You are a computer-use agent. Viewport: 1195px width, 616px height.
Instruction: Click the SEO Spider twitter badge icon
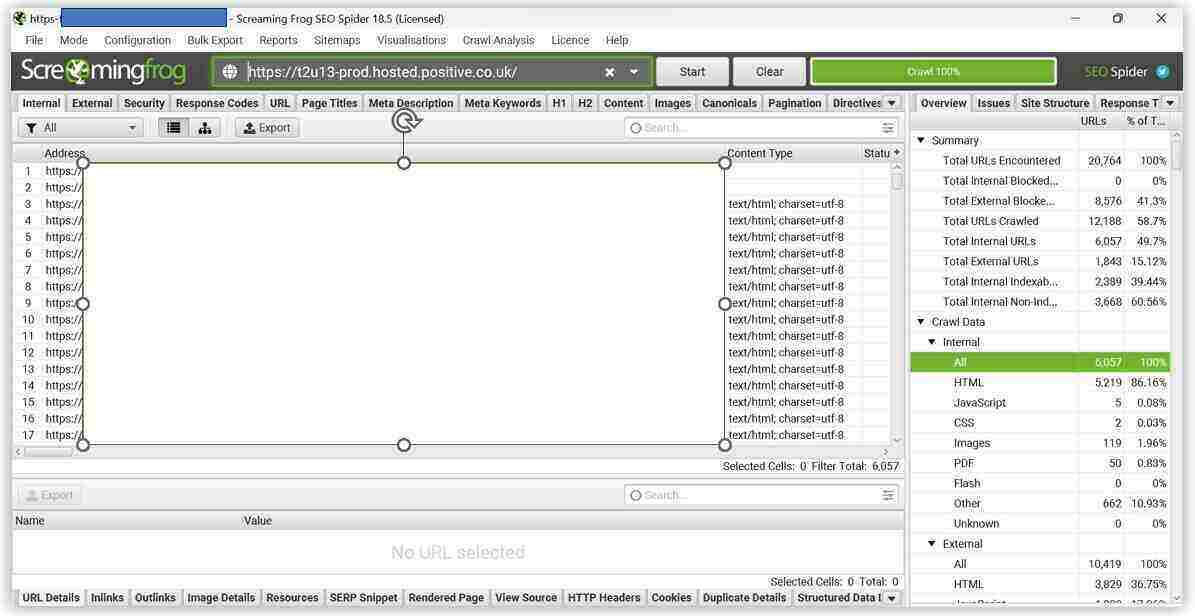click(x=1162, y=72)
